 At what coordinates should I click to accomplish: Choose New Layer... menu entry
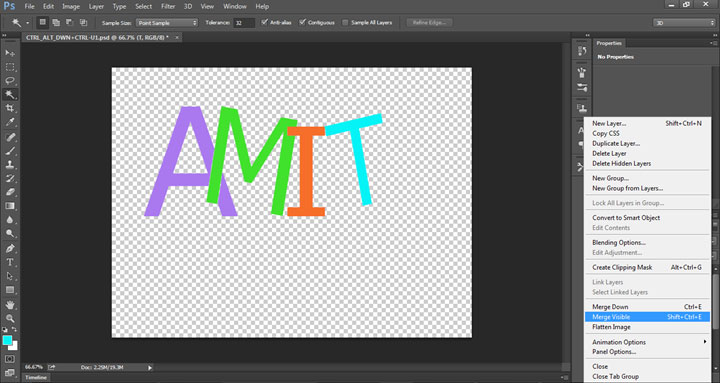pyautogui.click(x=647, y=123)
